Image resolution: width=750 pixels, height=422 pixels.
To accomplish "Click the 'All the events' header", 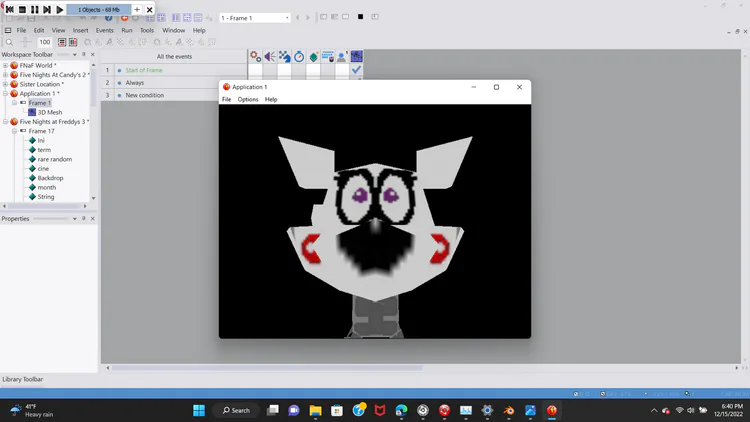I will click(174, 56).
